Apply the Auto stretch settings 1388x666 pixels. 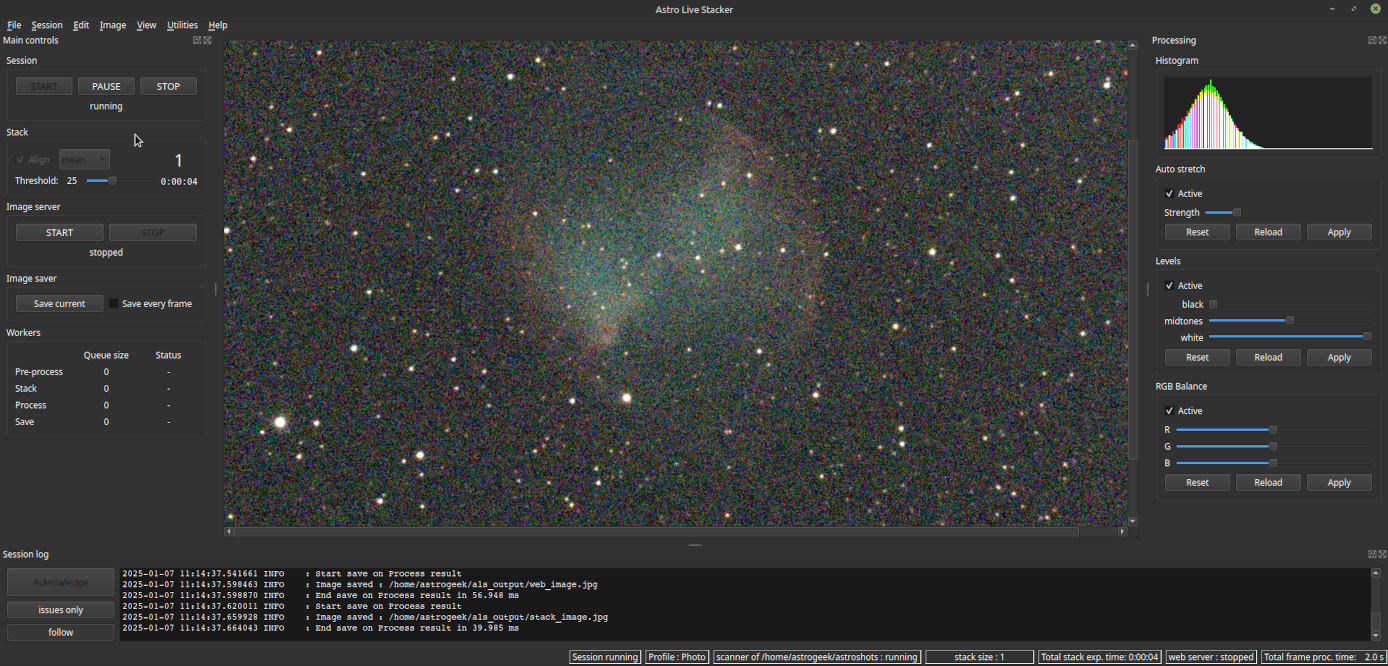(x=1339, y=231)
